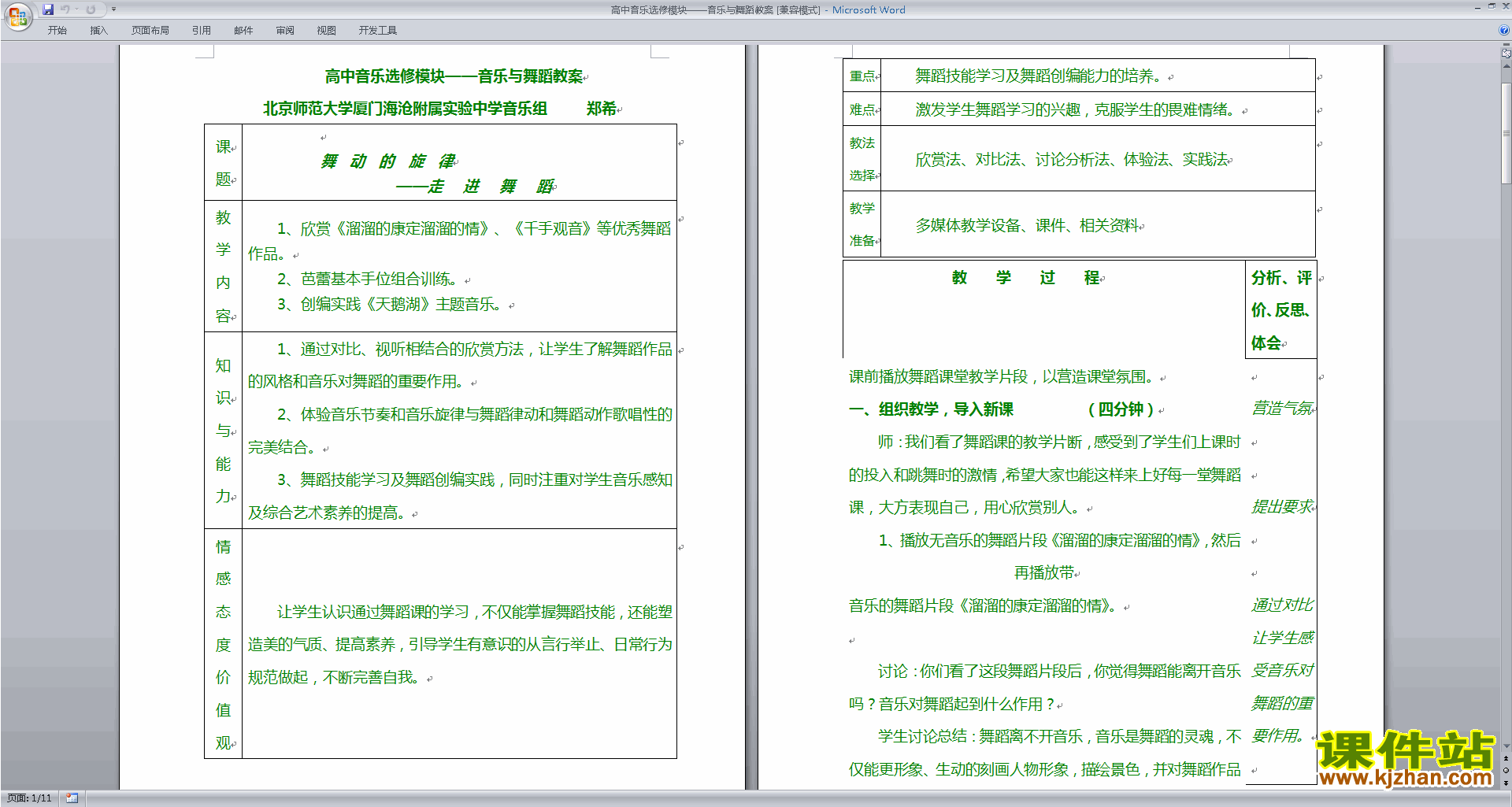
Task: Open the Office button menu
Action: pyautogui.click(x=17, y=17)
